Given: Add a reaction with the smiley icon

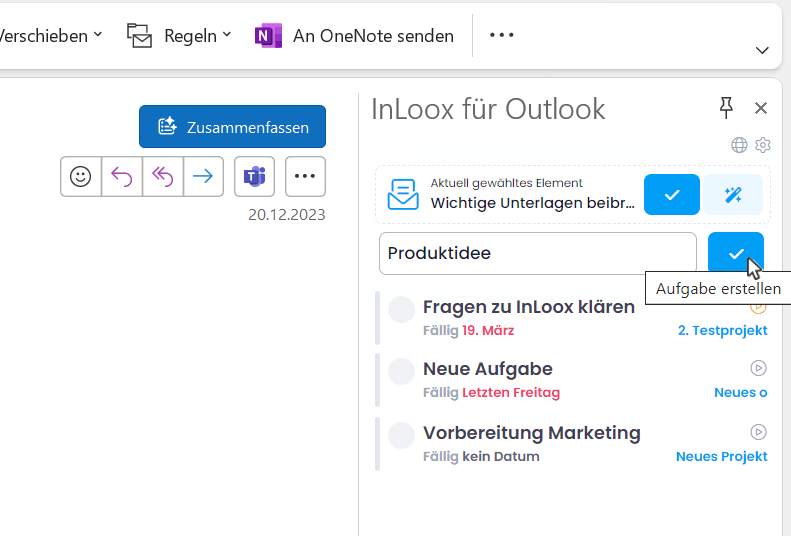Looking at the screenshot, I should pyautogui.click(x=81, y=176).
